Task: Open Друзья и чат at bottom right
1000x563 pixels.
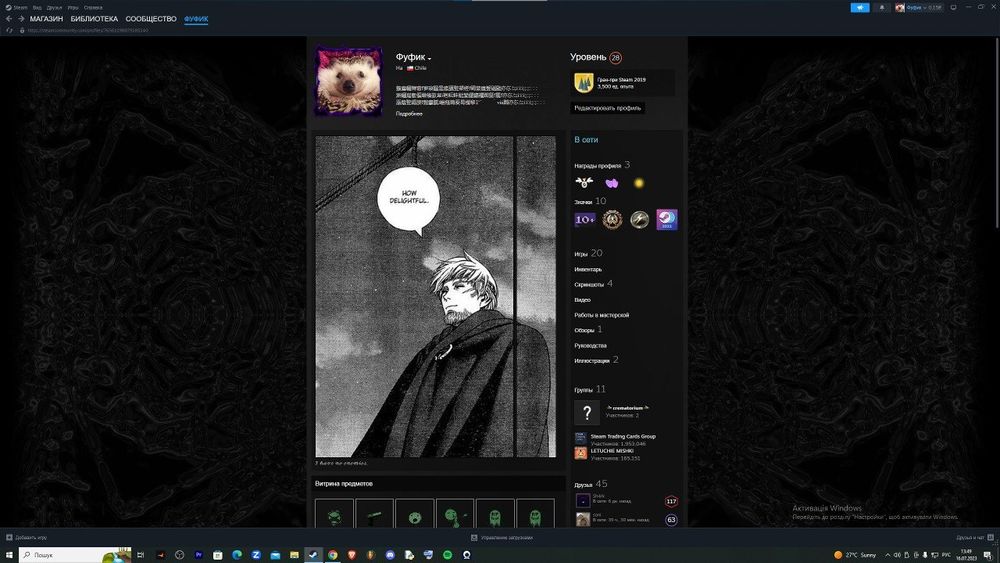Action: pyautogui.click(x=974, y=537)
